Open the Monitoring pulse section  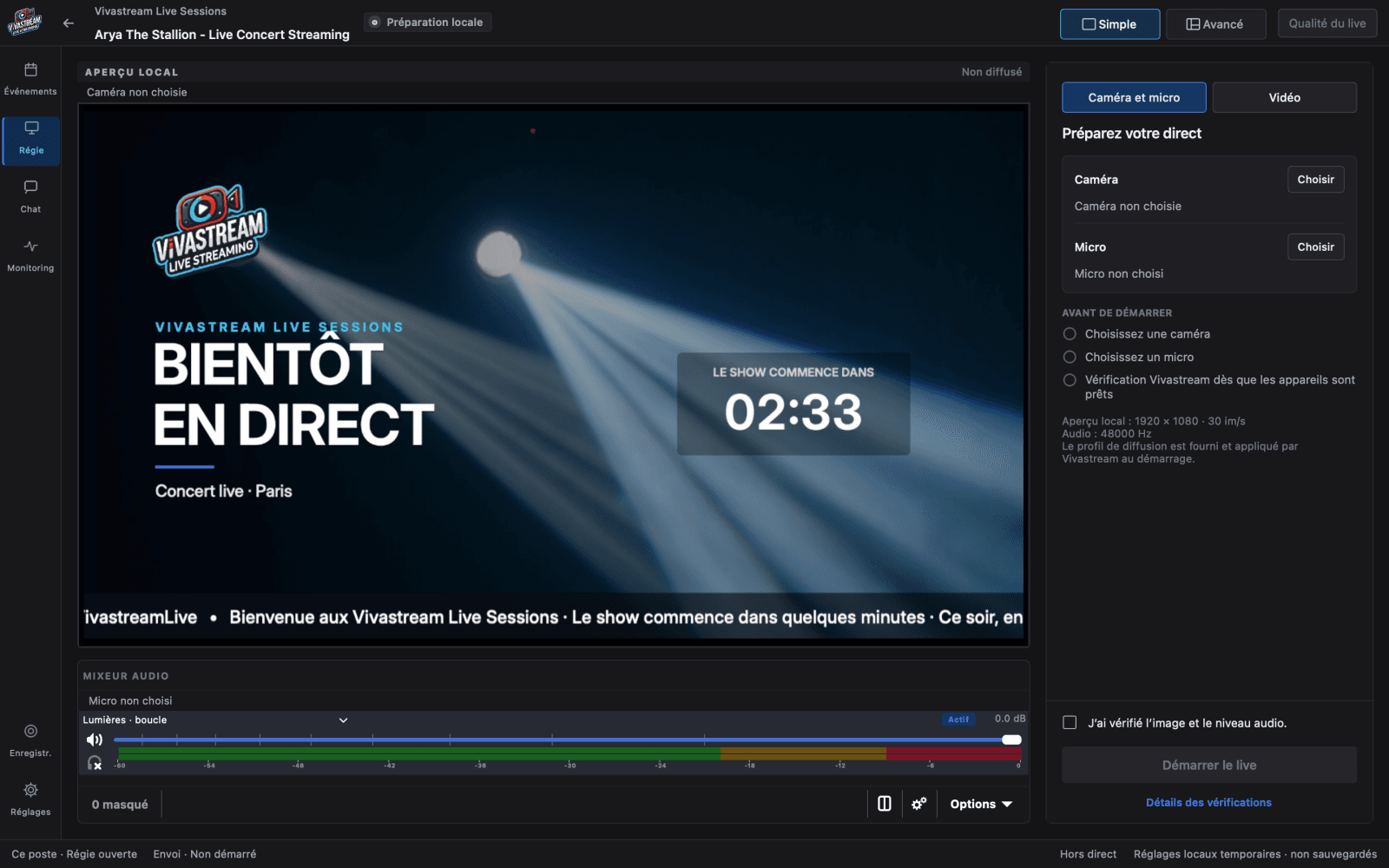tap(30, 256)
